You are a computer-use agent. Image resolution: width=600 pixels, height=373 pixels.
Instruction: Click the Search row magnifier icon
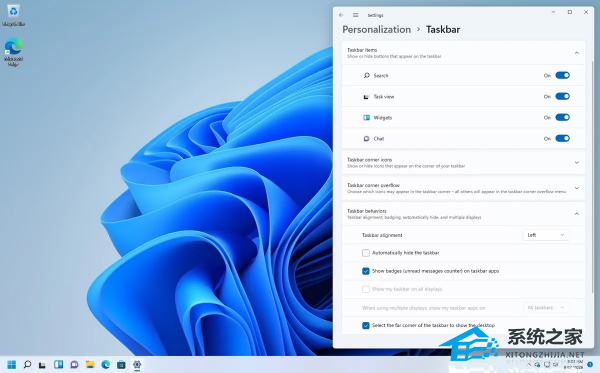click(x=367, y=75)
